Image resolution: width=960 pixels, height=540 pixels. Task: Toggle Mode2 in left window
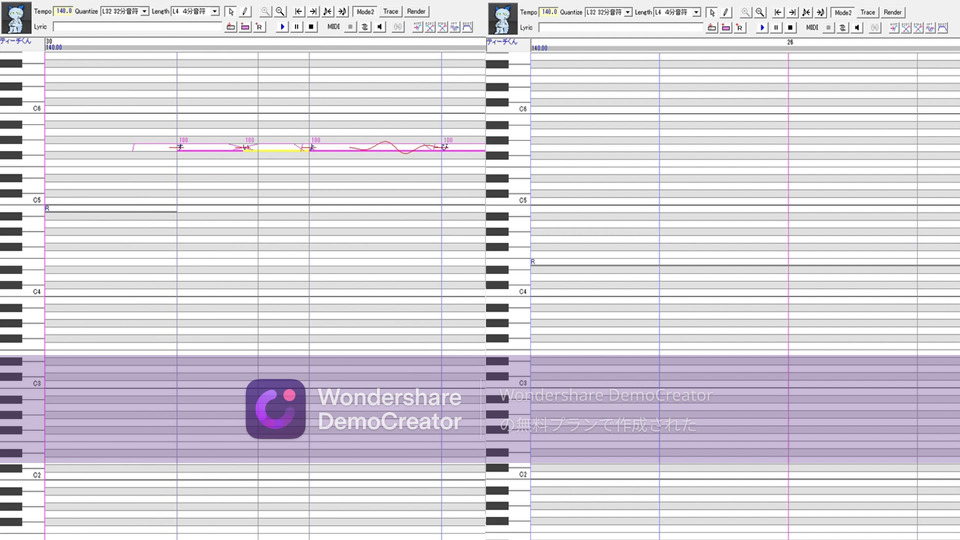click(x=365, y=12)
